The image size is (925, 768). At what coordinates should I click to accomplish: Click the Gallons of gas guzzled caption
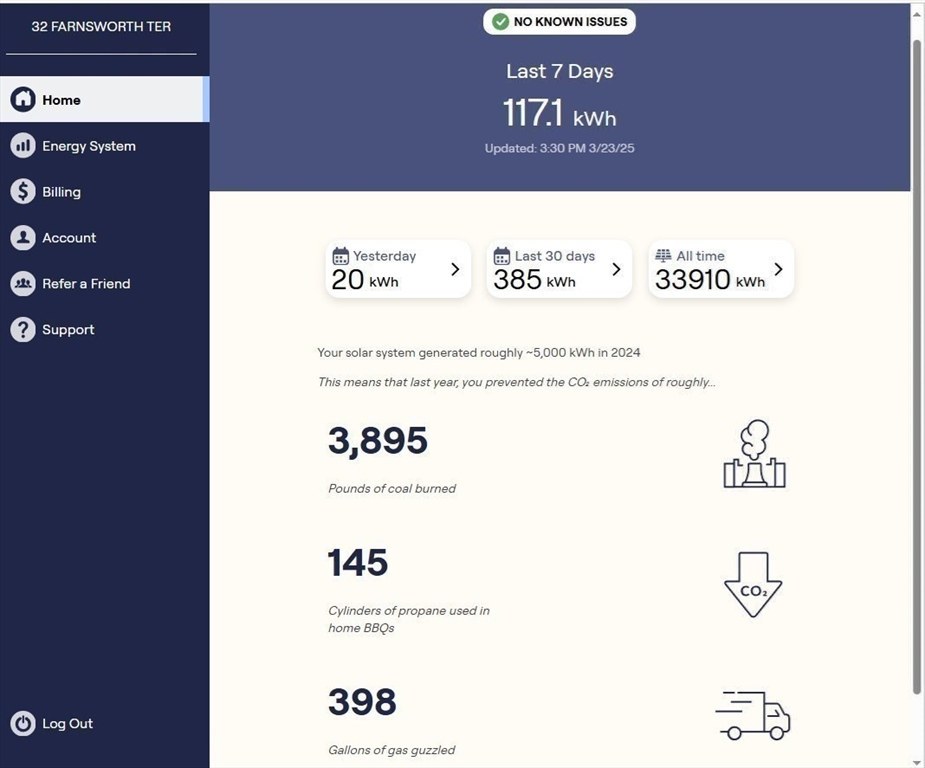[392, 750]
